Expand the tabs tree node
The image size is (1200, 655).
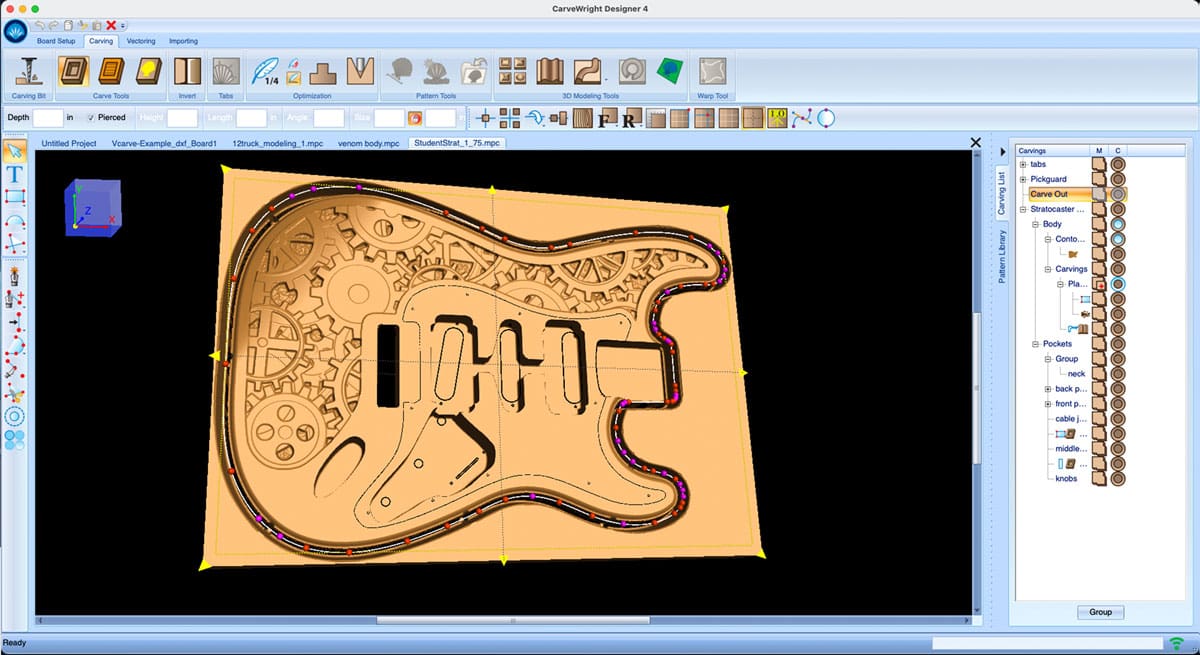(x=1023, y=164)
